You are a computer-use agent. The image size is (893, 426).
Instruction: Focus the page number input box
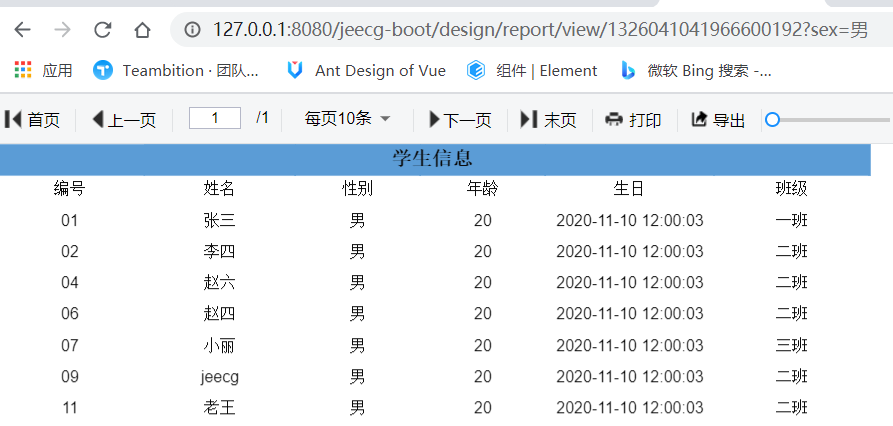215,118
